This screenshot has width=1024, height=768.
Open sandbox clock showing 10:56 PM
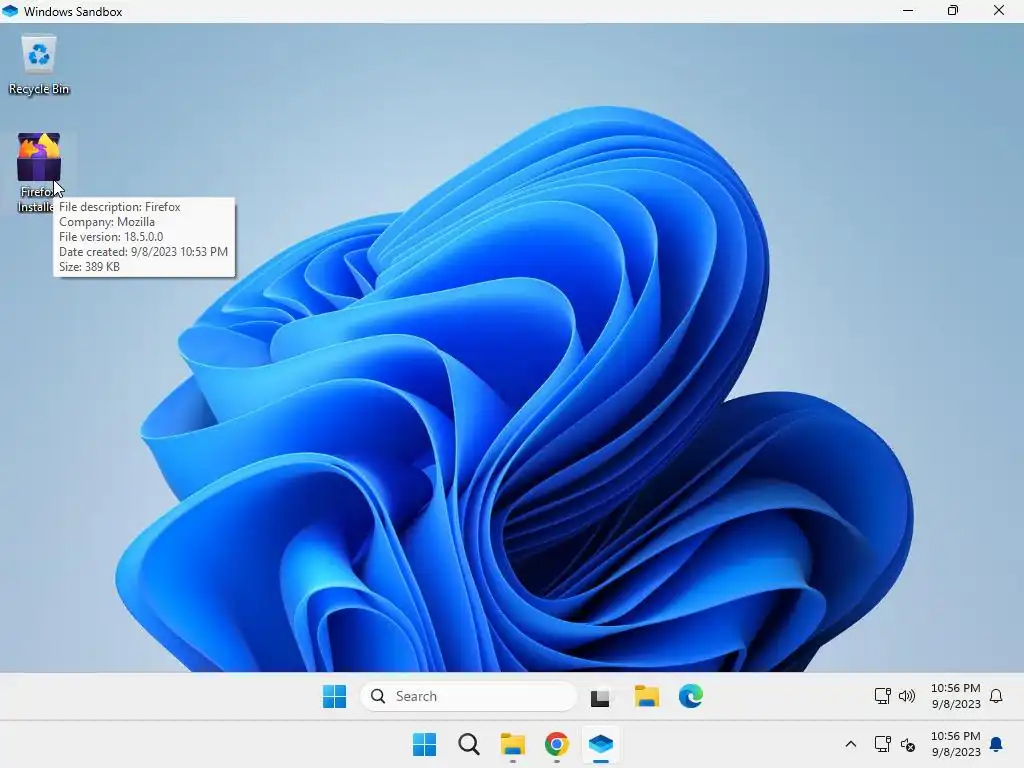coord(955,696)
